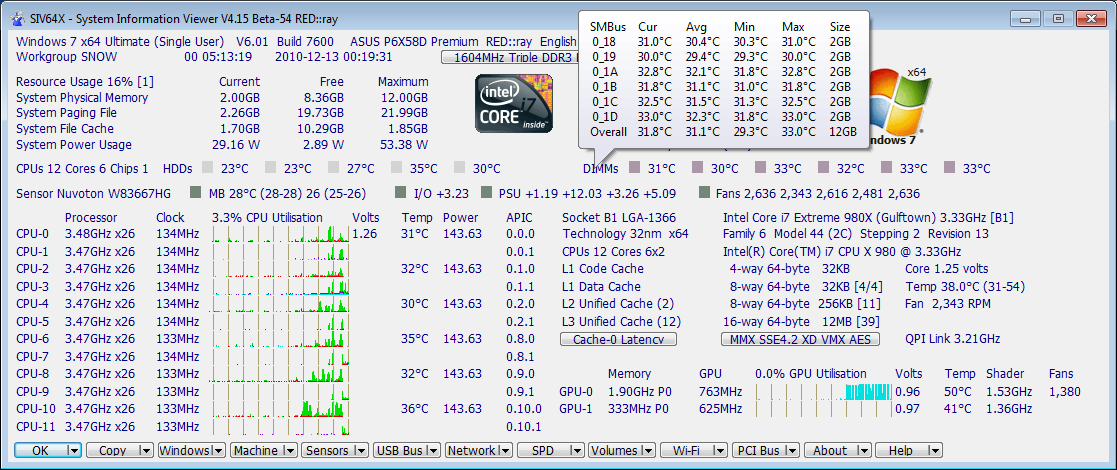Open the SPD dropdown button
This screenshot has height=470, width=1117.
pos(551,450)
